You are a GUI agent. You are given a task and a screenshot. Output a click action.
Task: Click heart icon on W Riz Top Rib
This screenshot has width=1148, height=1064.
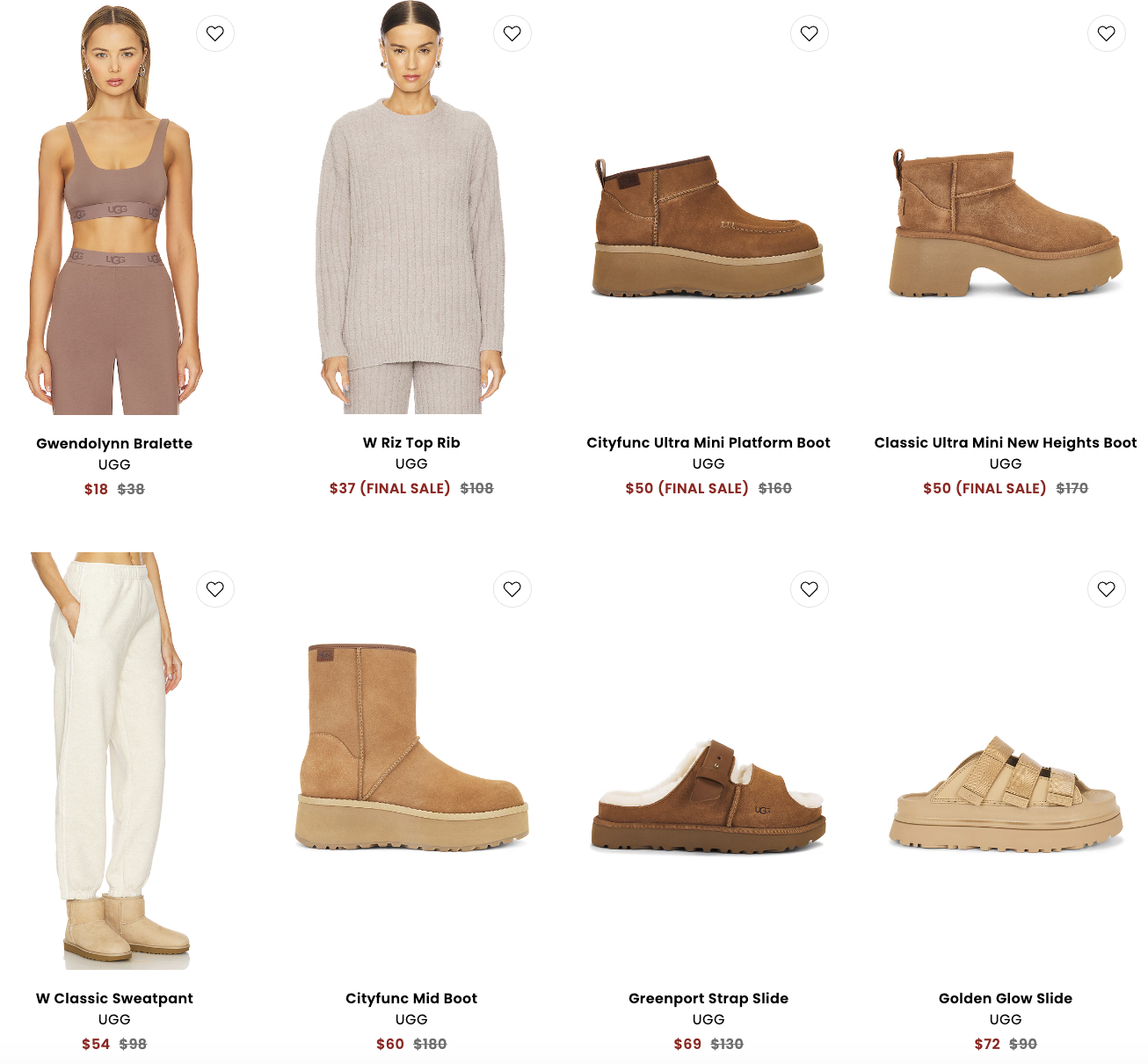pyautogui.click(x=512, y=33)
